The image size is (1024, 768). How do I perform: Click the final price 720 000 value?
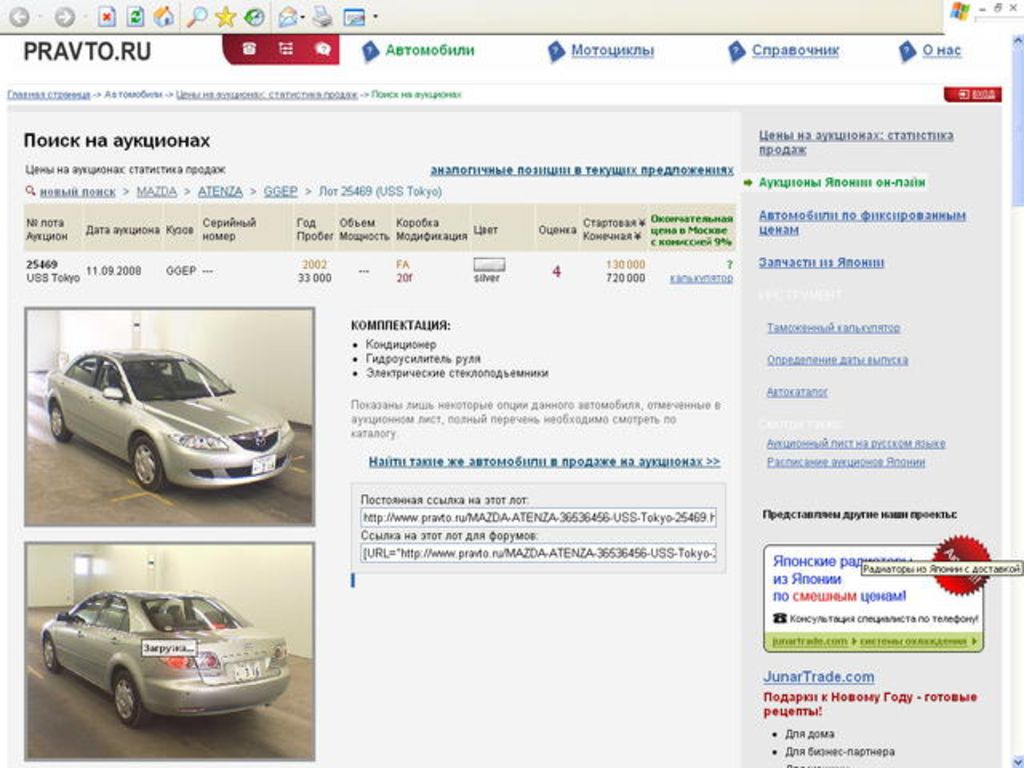tap(625, 278)
